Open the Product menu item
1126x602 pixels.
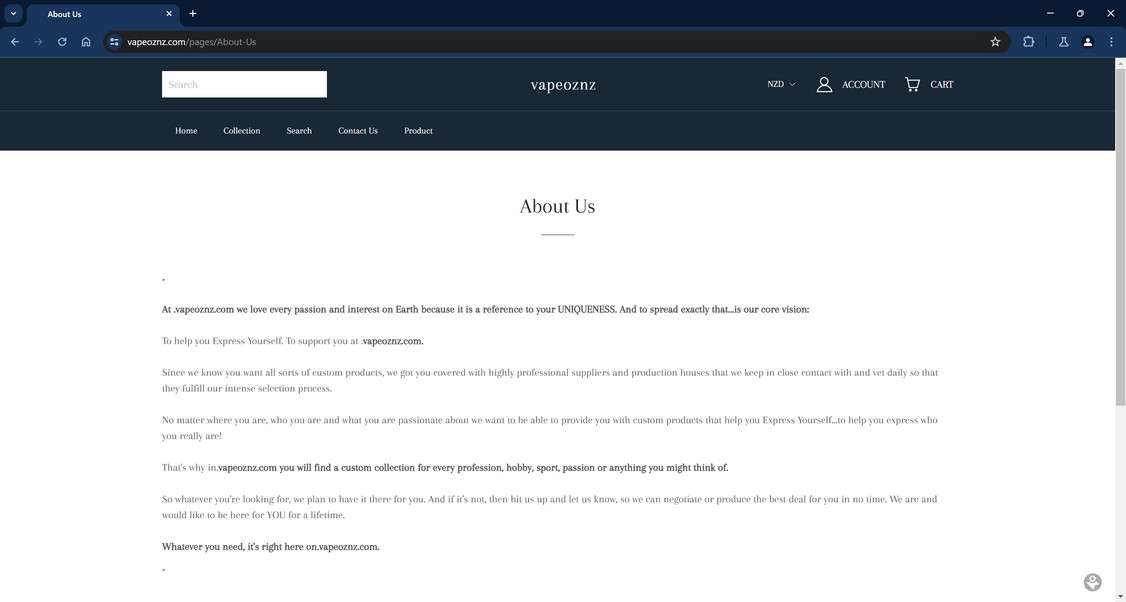pyautogui.click(x=418, y=131)
